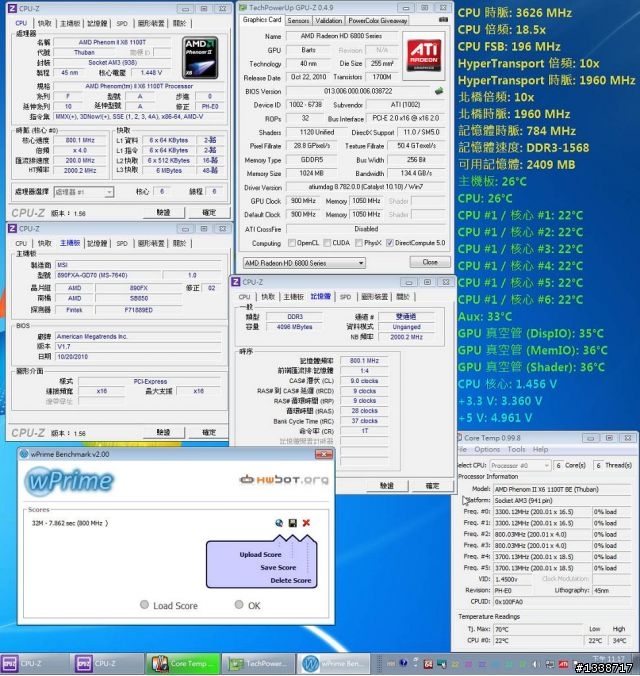This screenshot has width=640, height=676.
Task: Click the hwbot.org logo in wPrime
Action: [284, 479]
